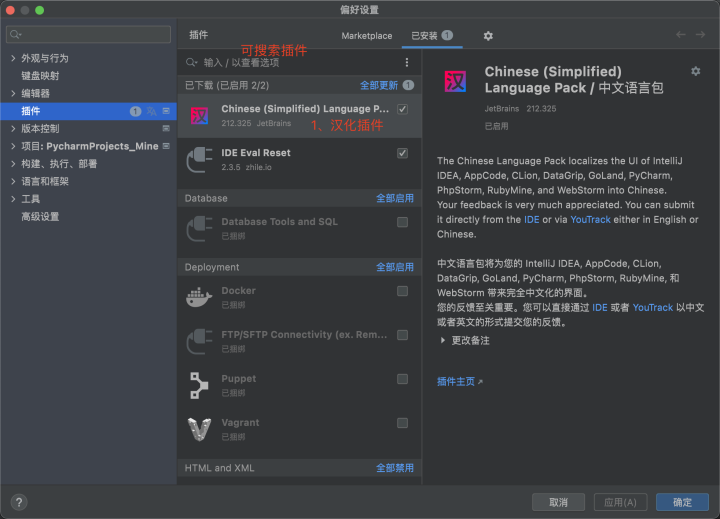This screenshot has width=720, height=519.
Task: Click the Docker whale icon
Action: tap(199, 297)
